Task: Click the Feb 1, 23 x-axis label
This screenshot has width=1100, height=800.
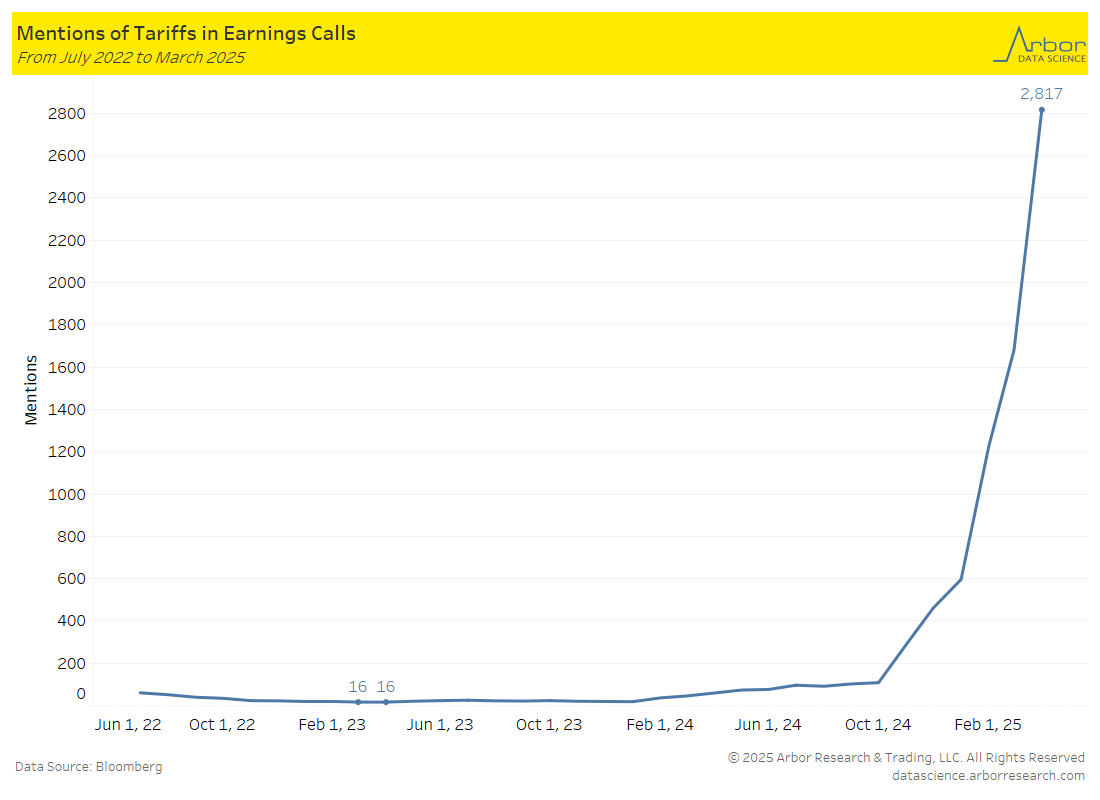Action: tap(332, 724)
